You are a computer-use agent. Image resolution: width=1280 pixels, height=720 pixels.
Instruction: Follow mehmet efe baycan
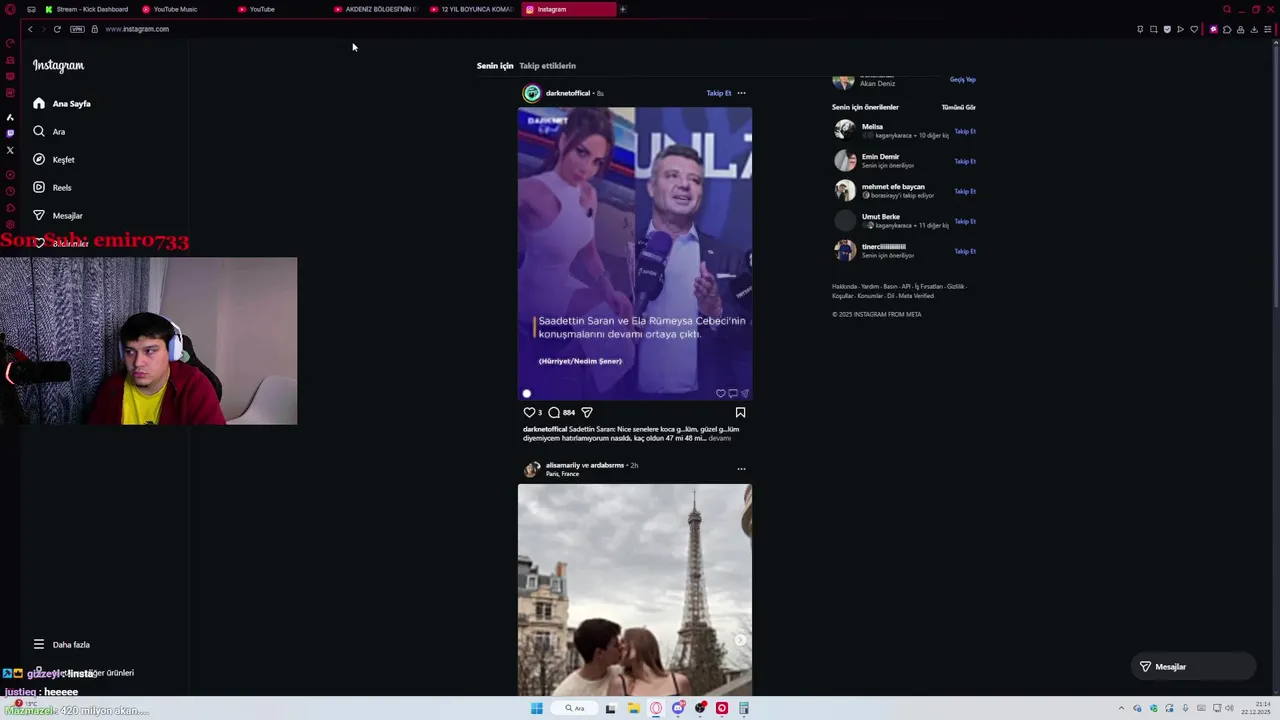coord(965,191)
